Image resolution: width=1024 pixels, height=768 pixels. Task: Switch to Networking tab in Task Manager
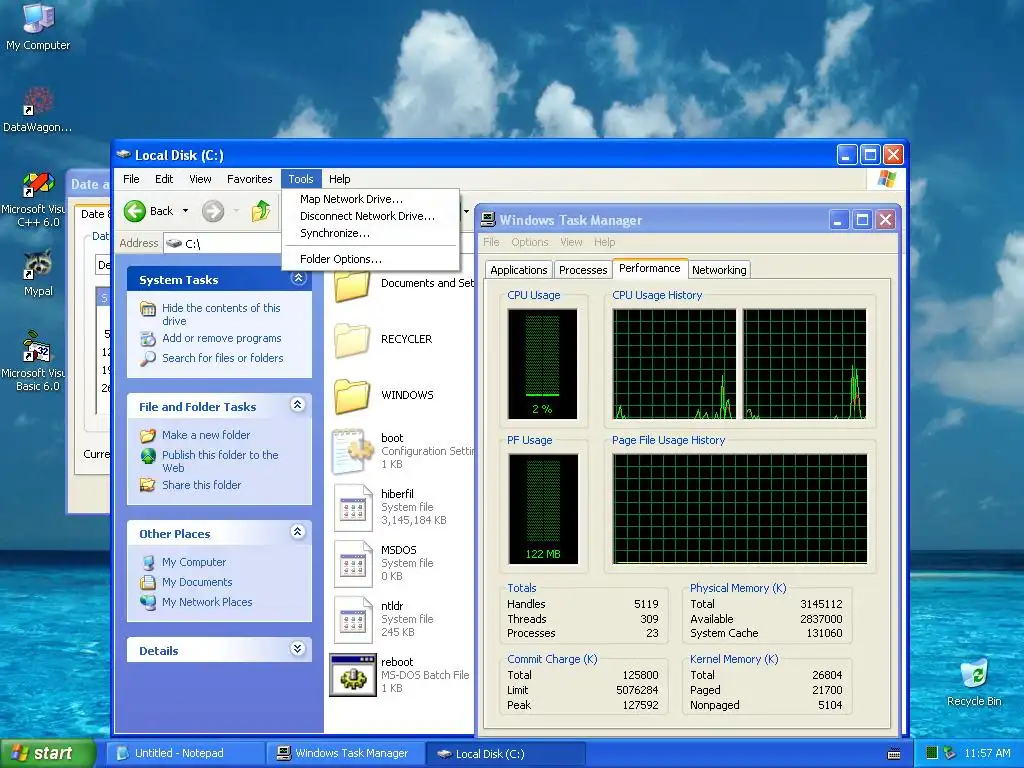[x=719, y=270]
